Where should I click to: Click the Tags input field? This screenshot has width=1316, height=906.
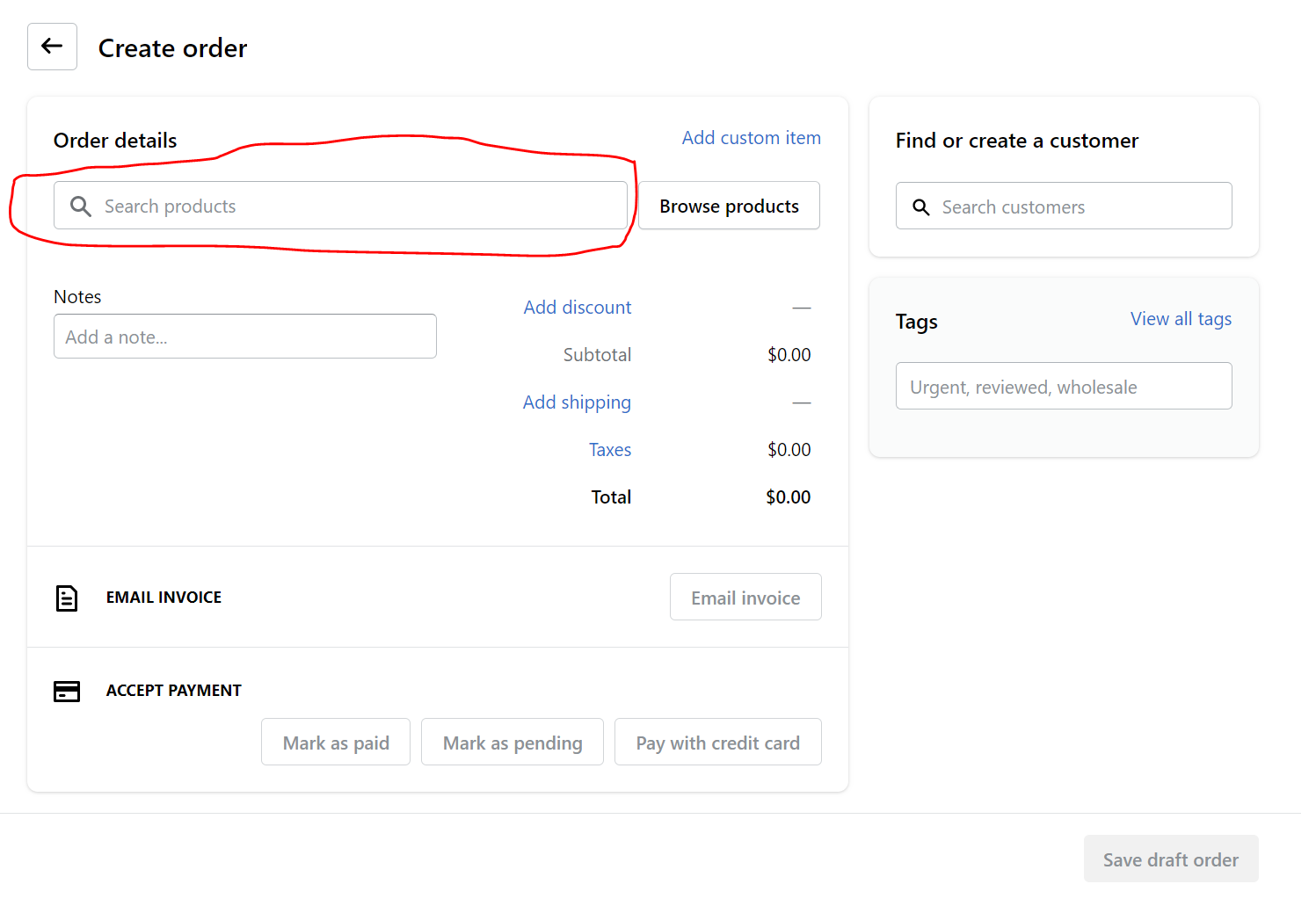[x=1064, y=387]
